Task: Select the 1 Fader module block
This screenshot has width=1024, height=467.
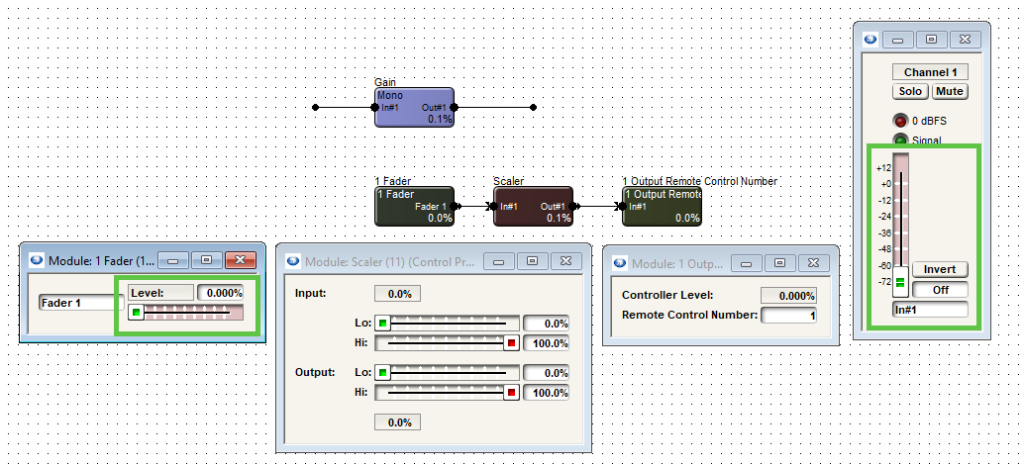Action: (414, 206)
